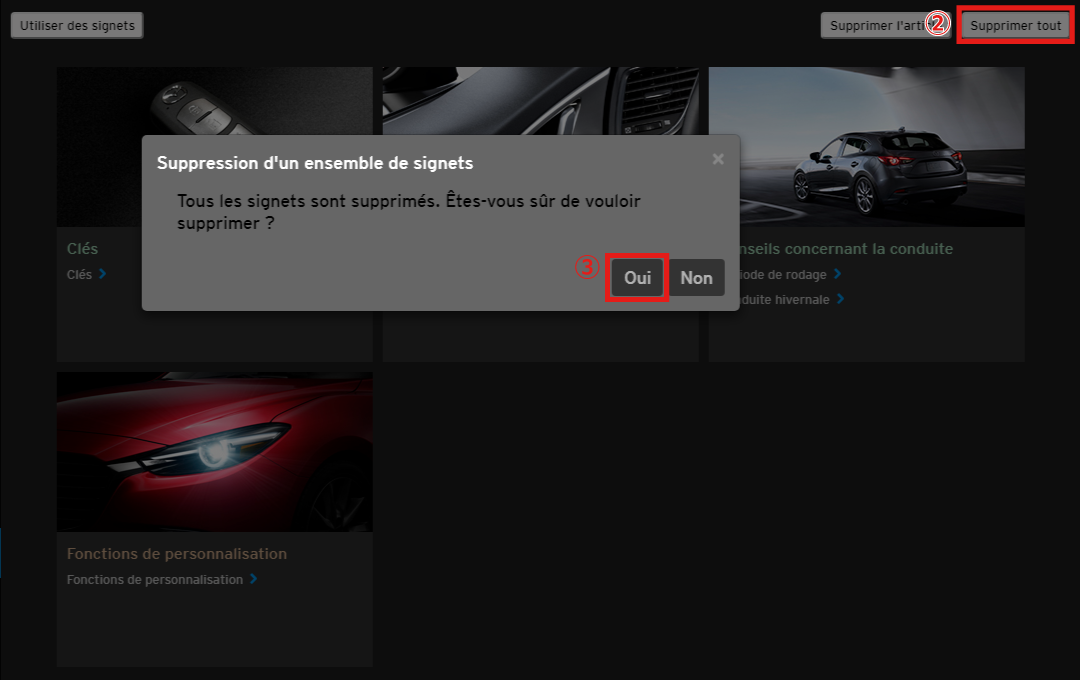Click the chevron after Conduite hivernale
The height and width of the screenshot is (680, 1080).
pyautogui.click(x=841, y=299)
